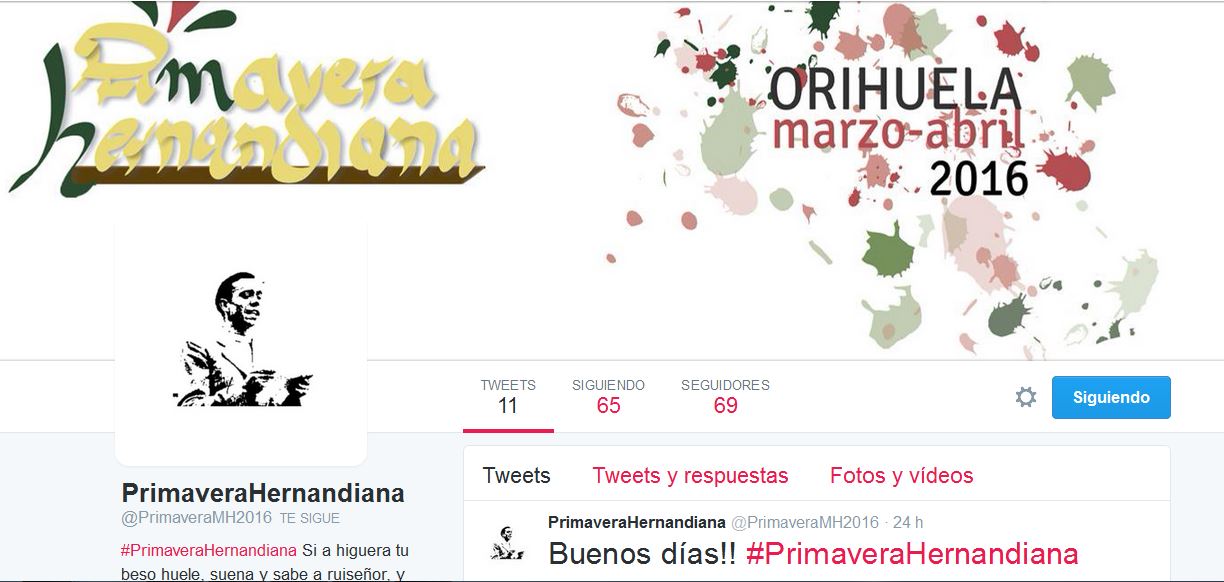View the Siguiendo 65 following list
The height and width of the screenshot is (582, 1224).
608,396
